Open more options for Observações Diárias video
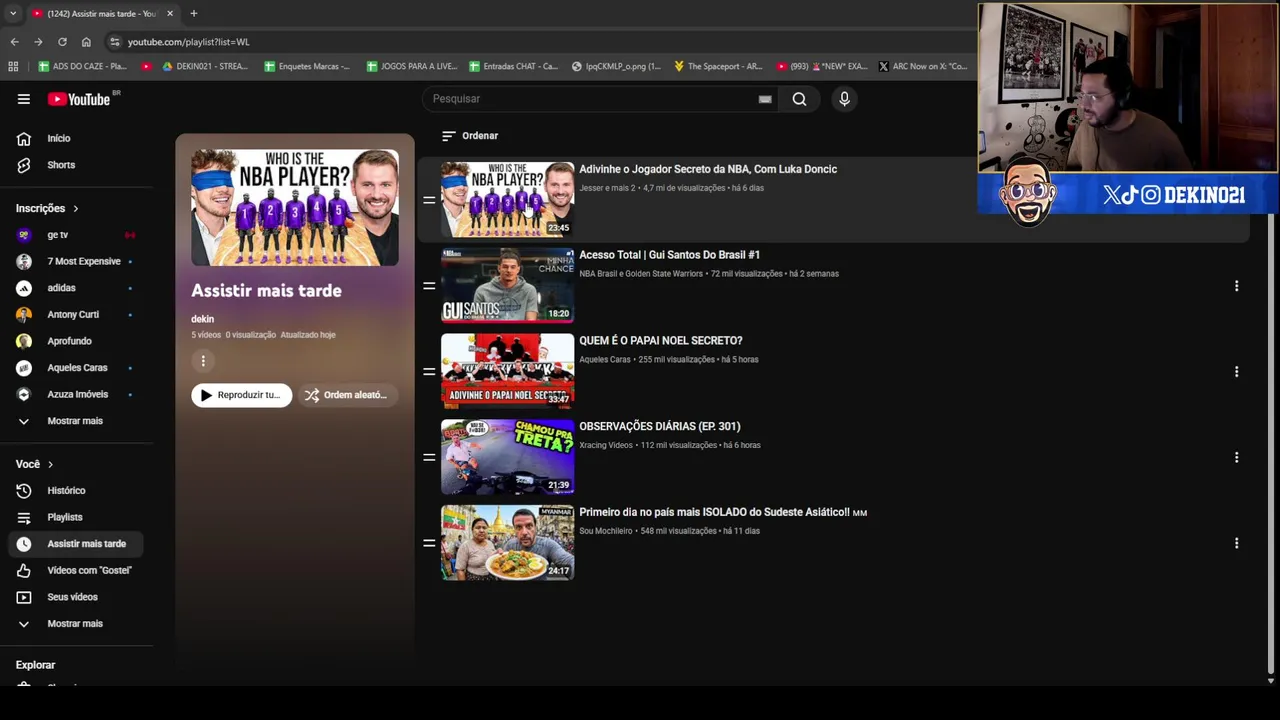Viewport: 1280px width, 720px height. (x=1236, y=457)
